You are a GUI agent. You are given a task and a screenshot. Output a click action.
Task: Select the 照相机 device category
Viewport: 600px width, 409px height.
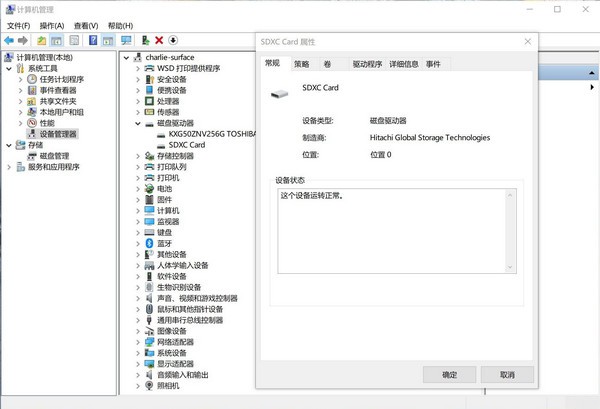(168, 386)
